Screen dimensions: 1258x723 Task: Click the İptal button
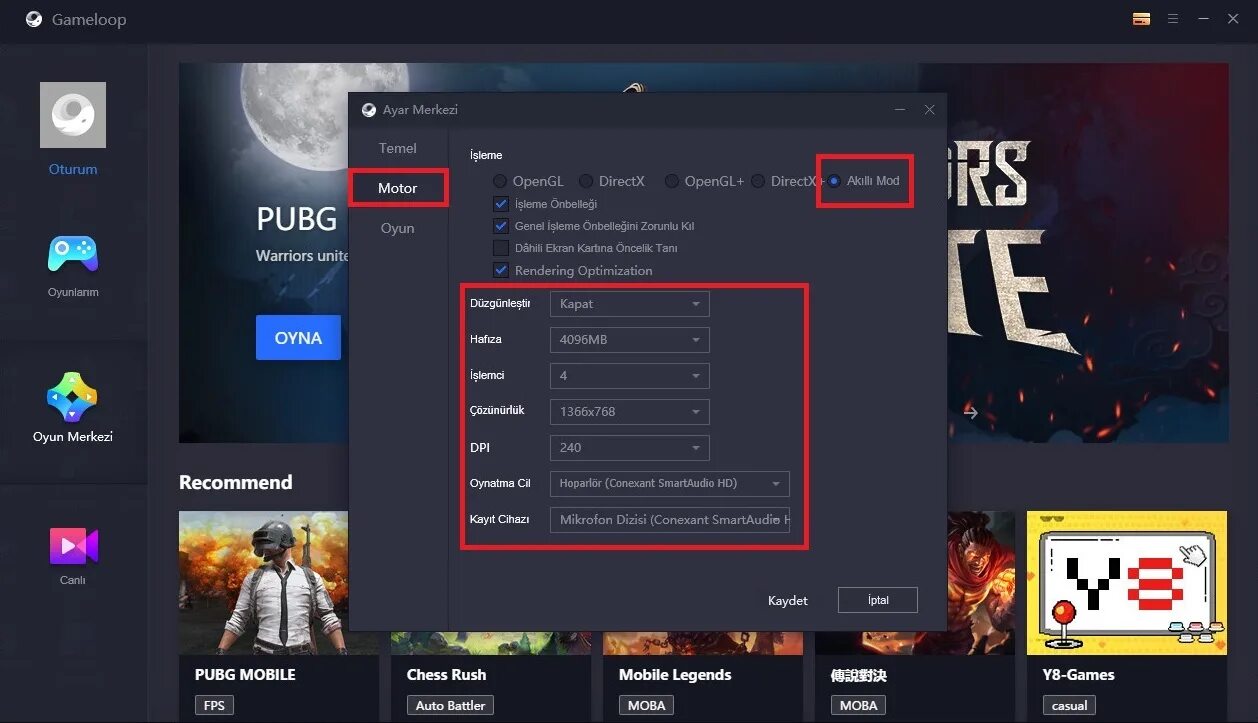coord(878,600)
